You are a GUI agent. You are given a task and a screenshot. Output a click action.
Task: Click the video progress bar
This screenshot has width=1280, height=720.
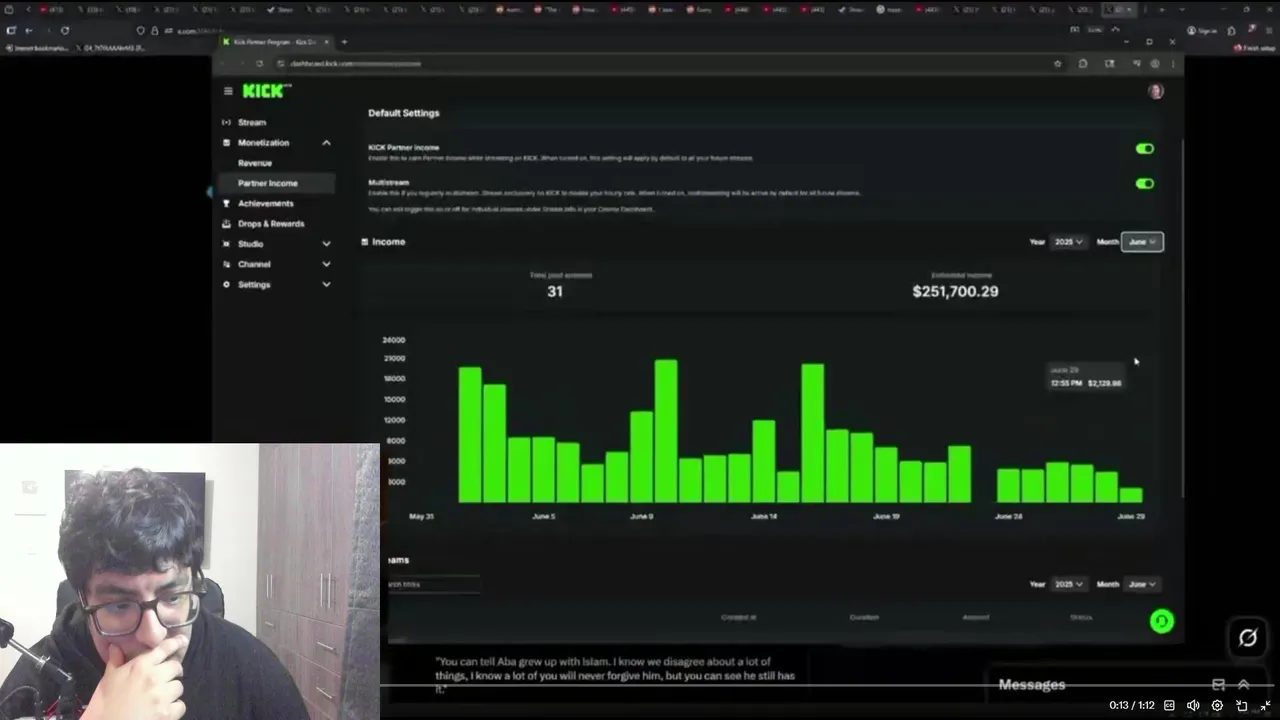point(827,686)
